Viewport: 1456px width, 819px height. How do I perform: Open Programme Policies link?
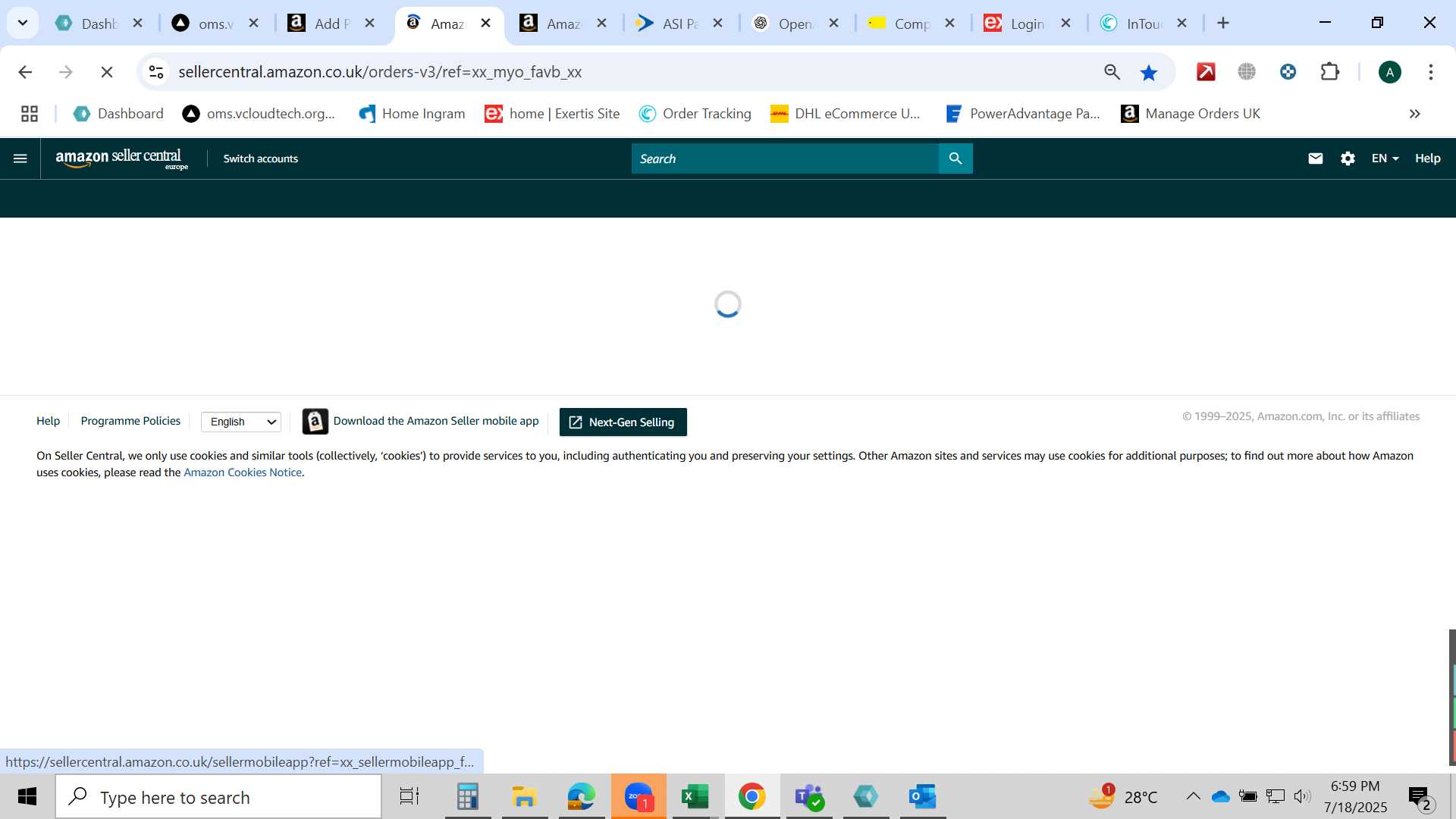click(x=130, y=421)
